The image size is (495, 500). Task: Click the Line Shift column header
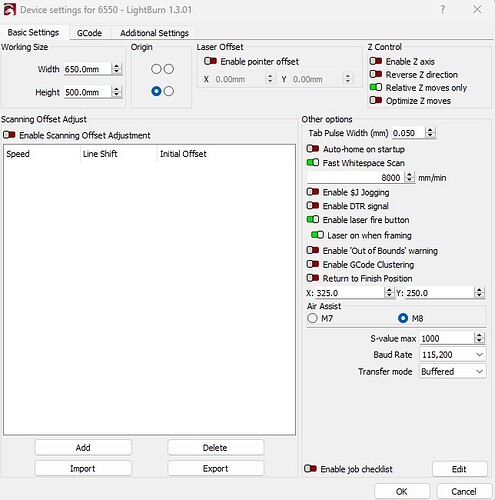point(119,154)
